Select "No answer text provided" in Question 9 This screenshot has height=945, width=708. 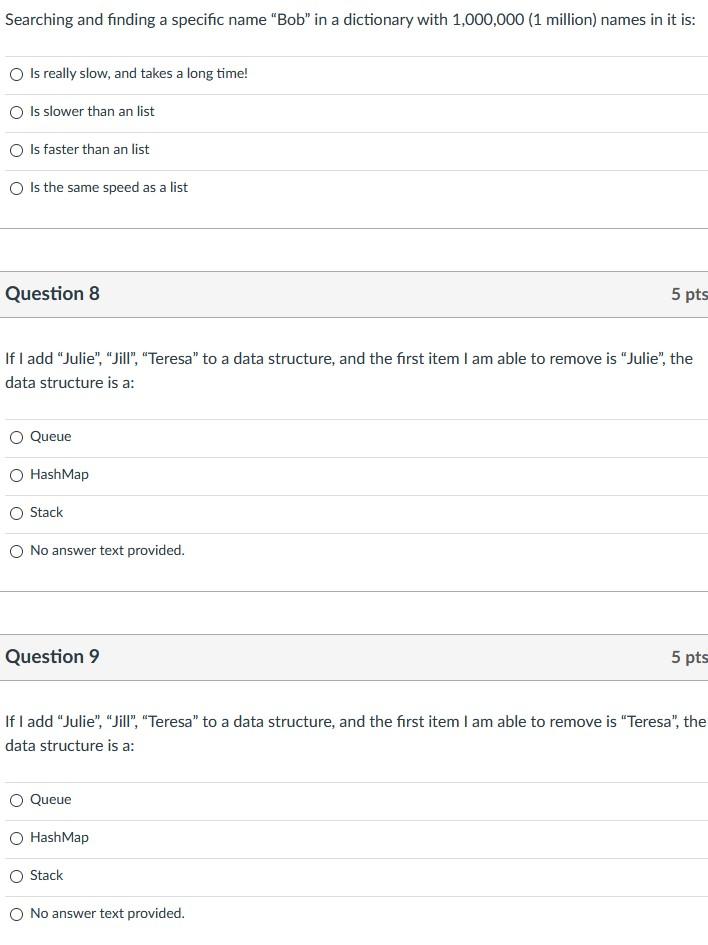point(16,913)
